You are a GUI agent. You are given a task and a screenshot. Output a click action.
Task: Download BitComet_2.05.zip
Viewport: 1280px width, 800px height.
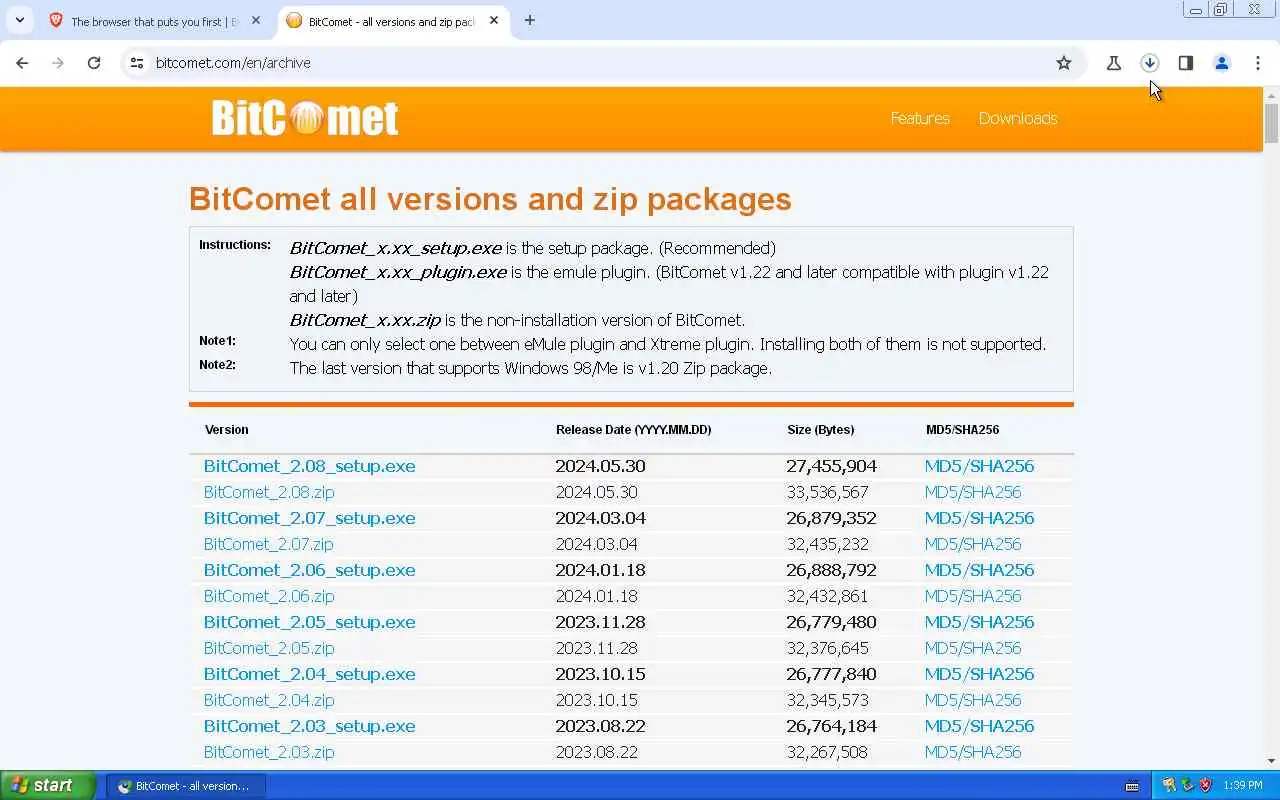(269, 648)
